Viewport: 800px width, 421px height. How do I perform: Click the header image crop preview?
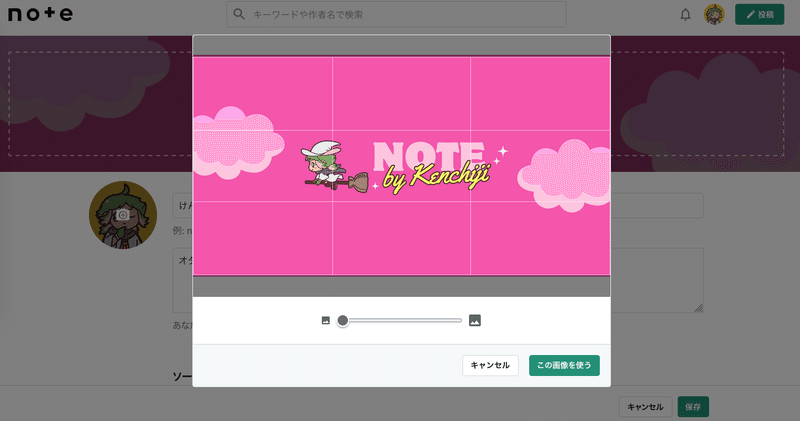[401, 166]
